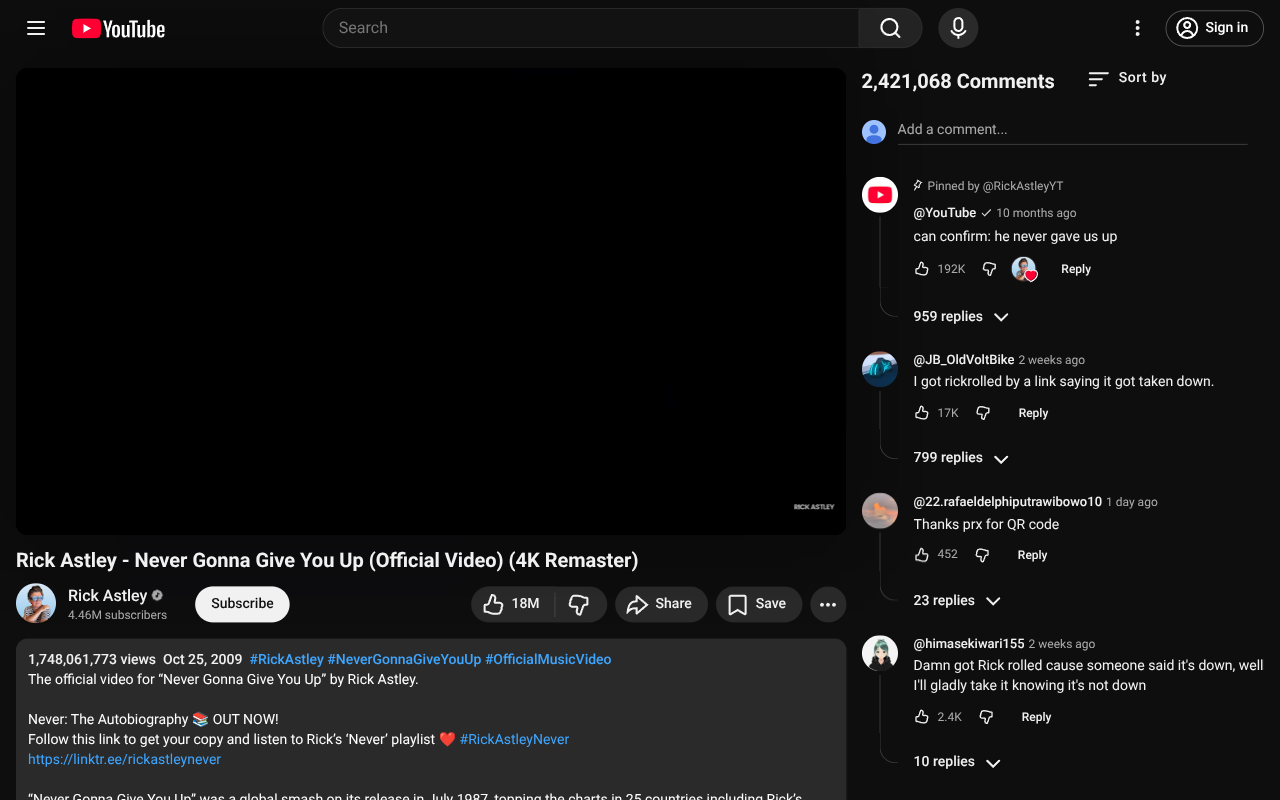
Task: Share the video
Action: click(x=660, y=604)
